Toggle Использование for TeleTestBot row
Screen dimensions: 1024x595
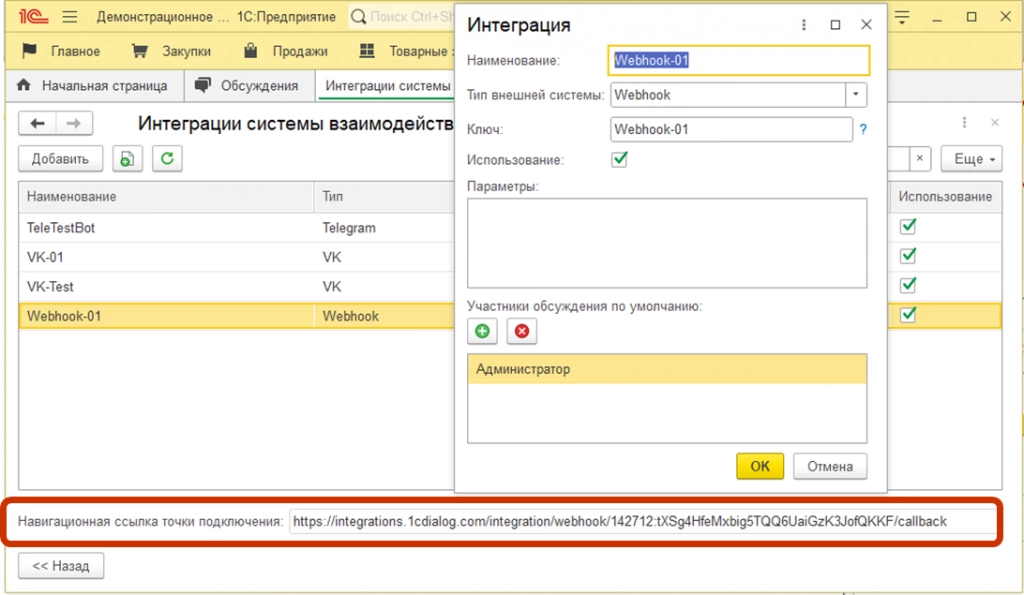point(908,227)
